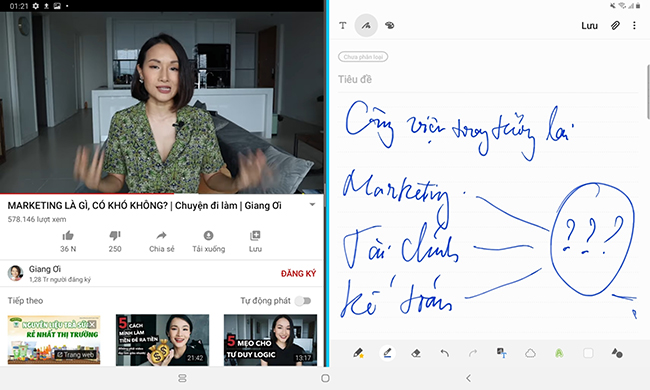Open the attachment paperclip in Notes
Screen dimensions: 650x390
[x=615, y=26]
